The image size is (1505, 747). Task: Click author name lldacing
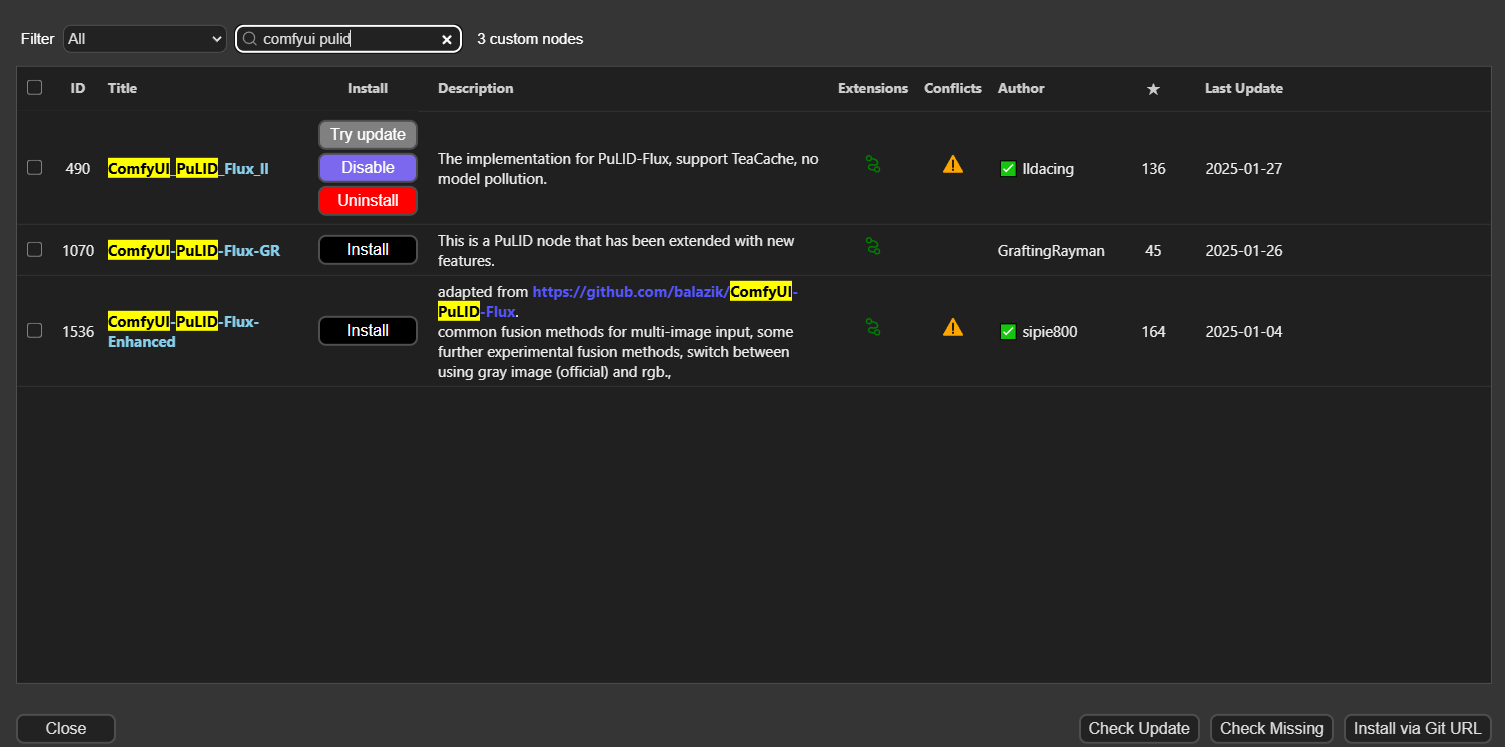(1048, 169)
